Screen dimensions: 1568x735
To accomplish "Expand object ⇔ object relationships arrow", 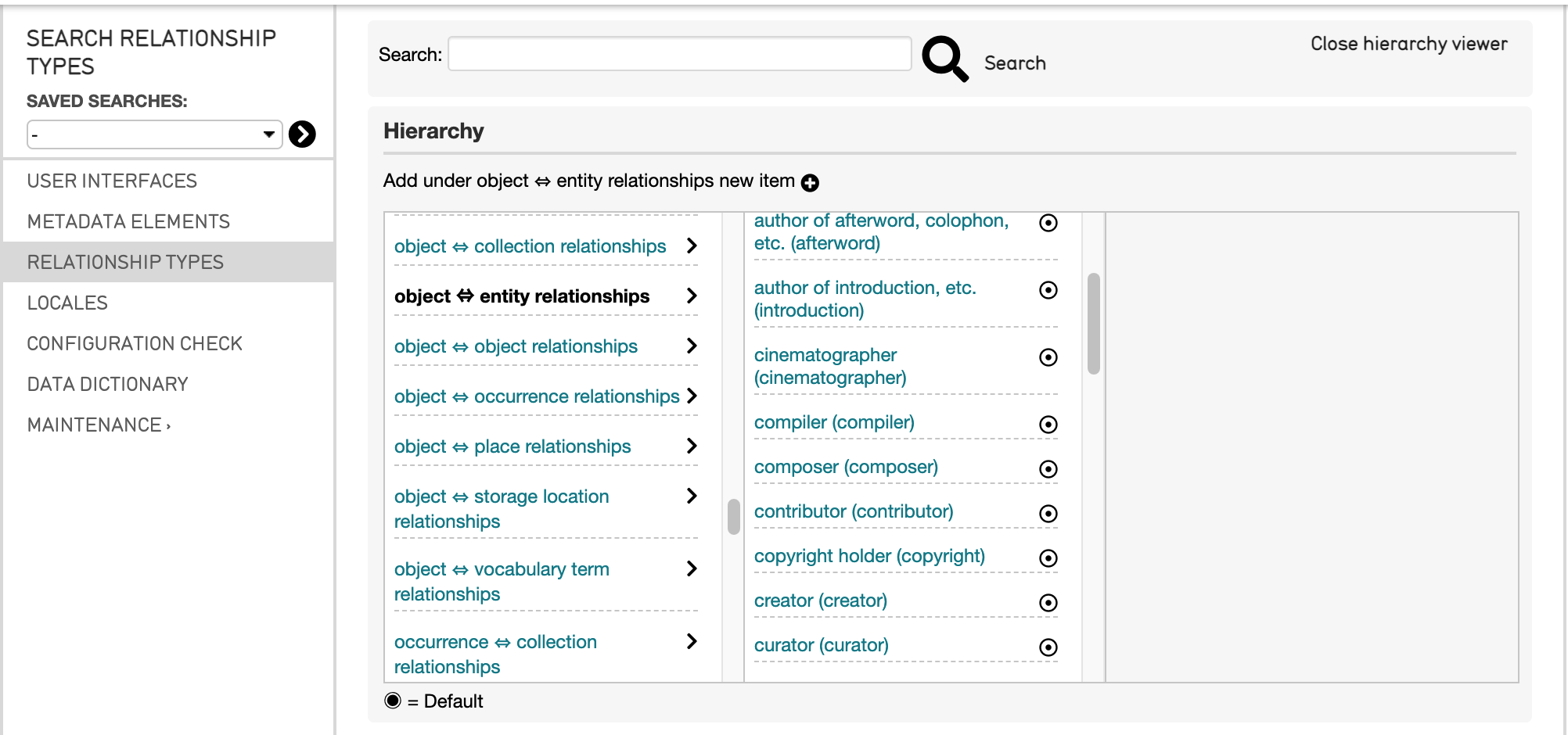I will point(691,346).
